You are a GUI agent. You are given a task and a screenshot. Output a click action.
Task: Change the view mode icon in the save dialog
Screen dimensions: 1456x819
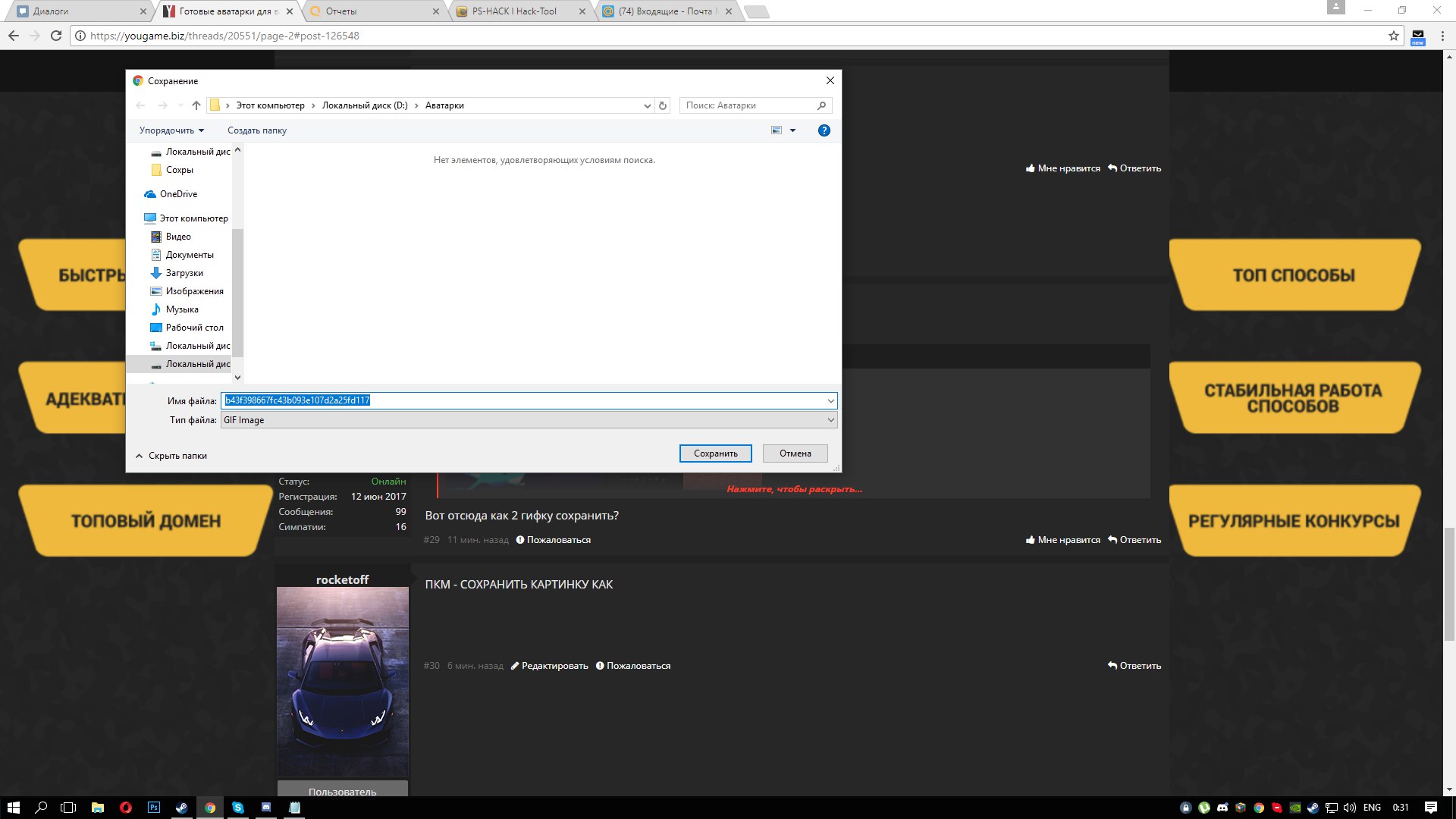tap(777, 130)
